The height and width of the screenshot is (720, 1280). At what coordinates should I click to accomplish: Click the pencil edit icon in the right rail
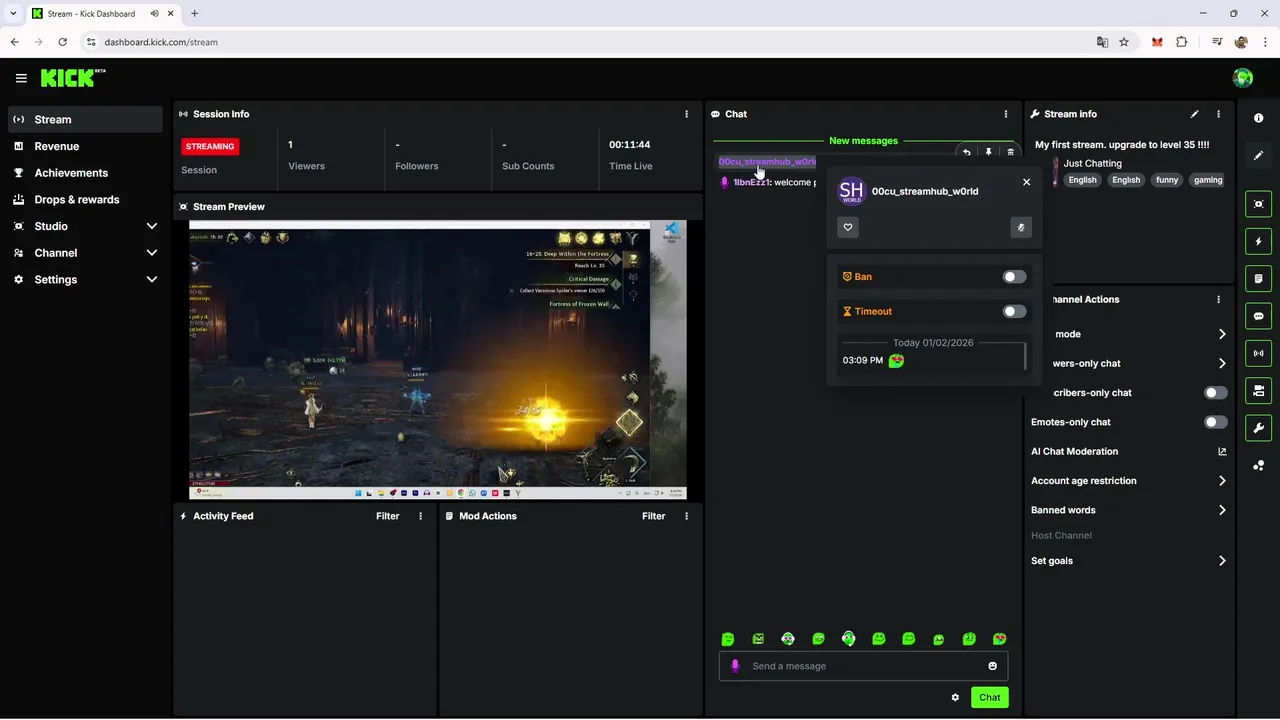(1258, 156)
